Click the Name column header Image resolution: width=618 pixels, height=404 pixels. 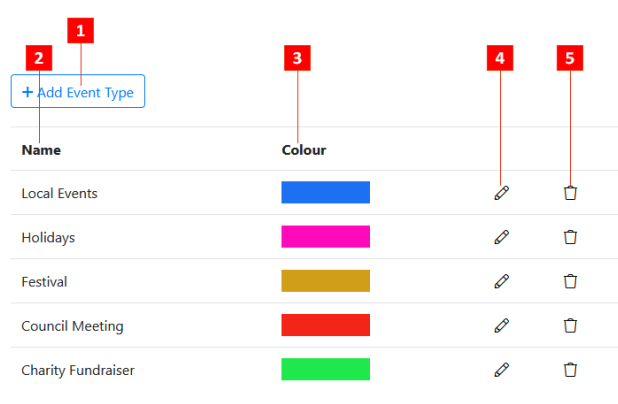[x=41, y=150]
